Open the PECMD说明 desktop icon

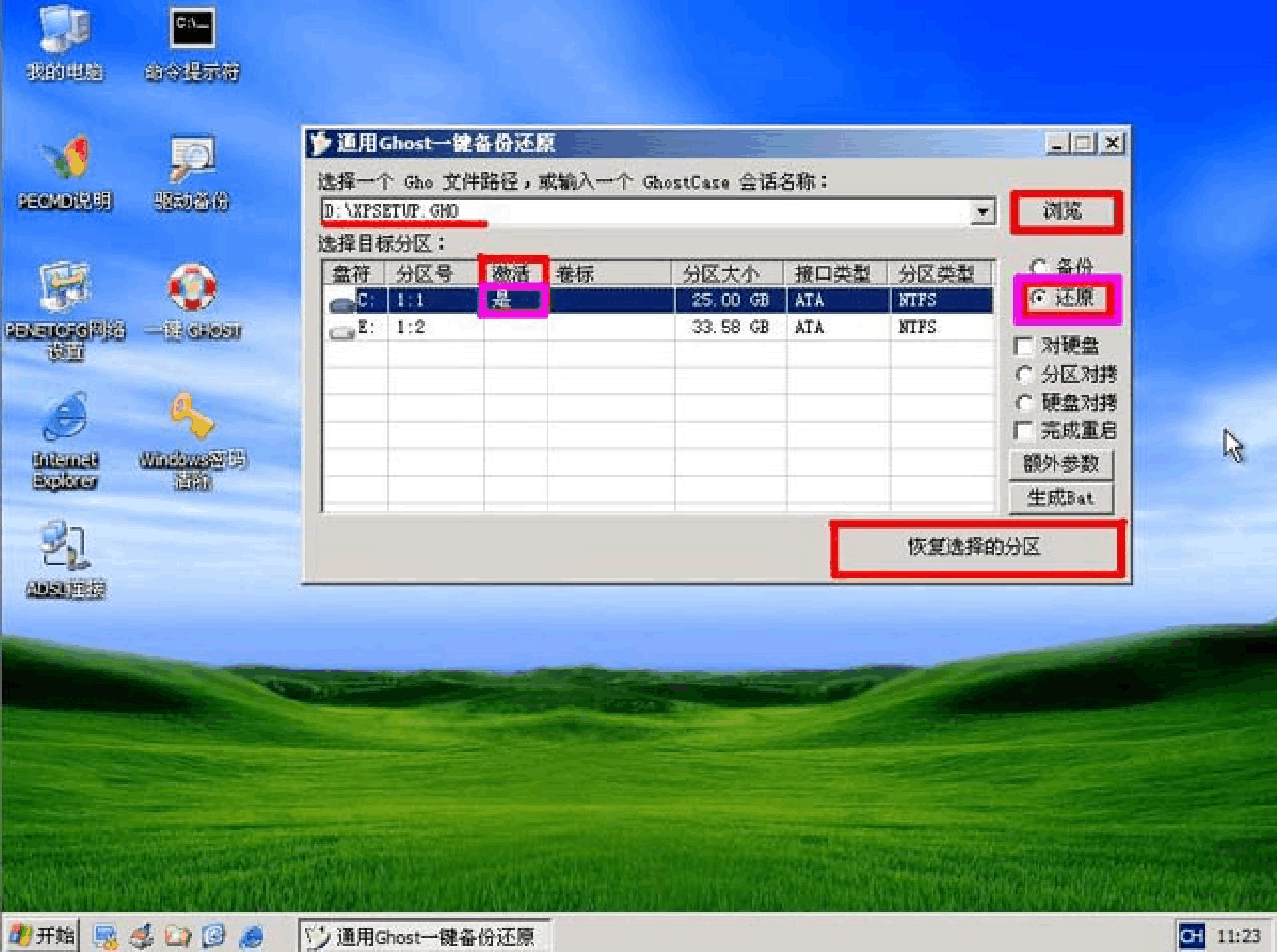pos(64,160)
